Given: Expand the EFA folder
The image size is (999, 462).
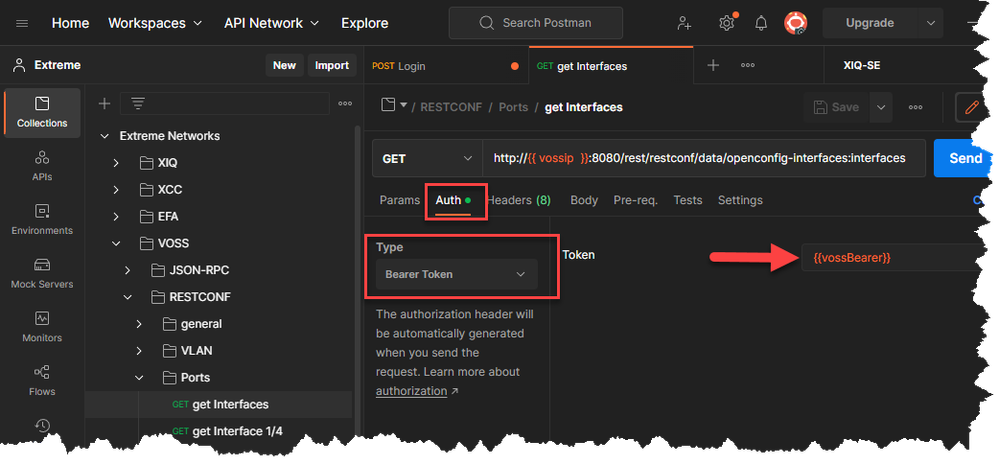Looking at the screenshot, I should [x=116, y=217].
